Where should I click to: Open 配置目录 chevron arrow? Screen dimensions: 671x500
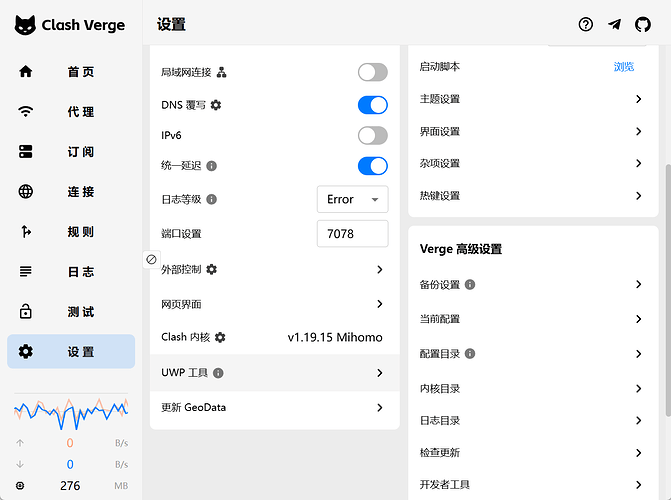coord(638,354)
